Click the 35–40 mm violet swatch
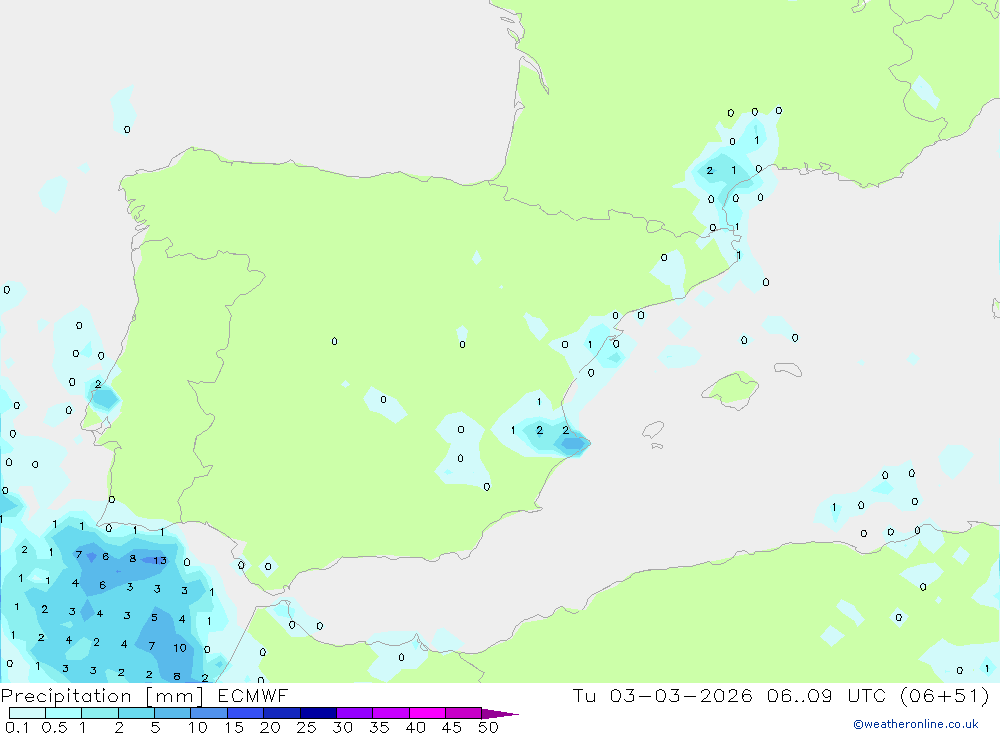 [390, 713]
